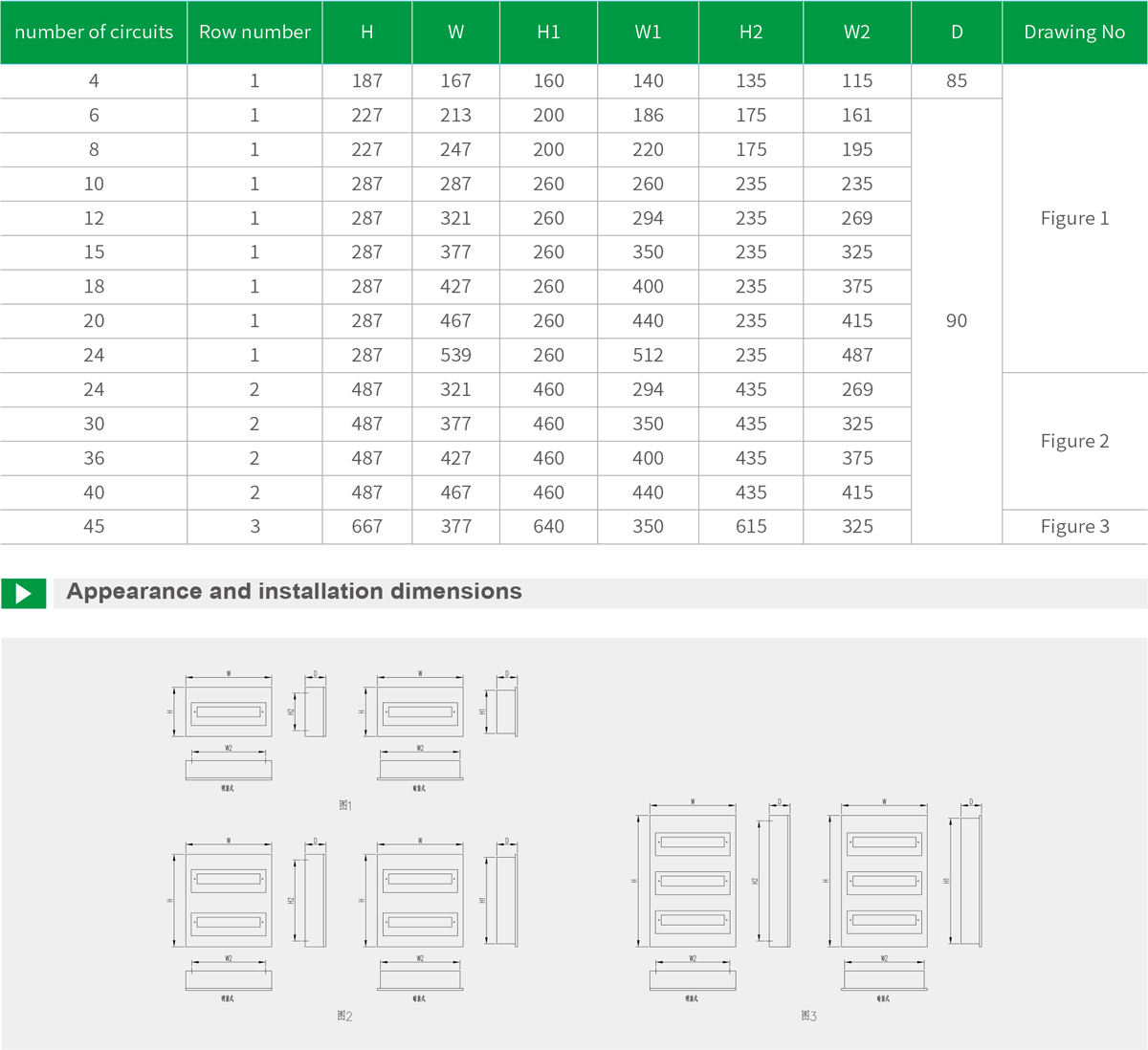Select the 'Figure 1' table cell
This screenshot has width=1148, height=1050.
(x=1074, y=219)
